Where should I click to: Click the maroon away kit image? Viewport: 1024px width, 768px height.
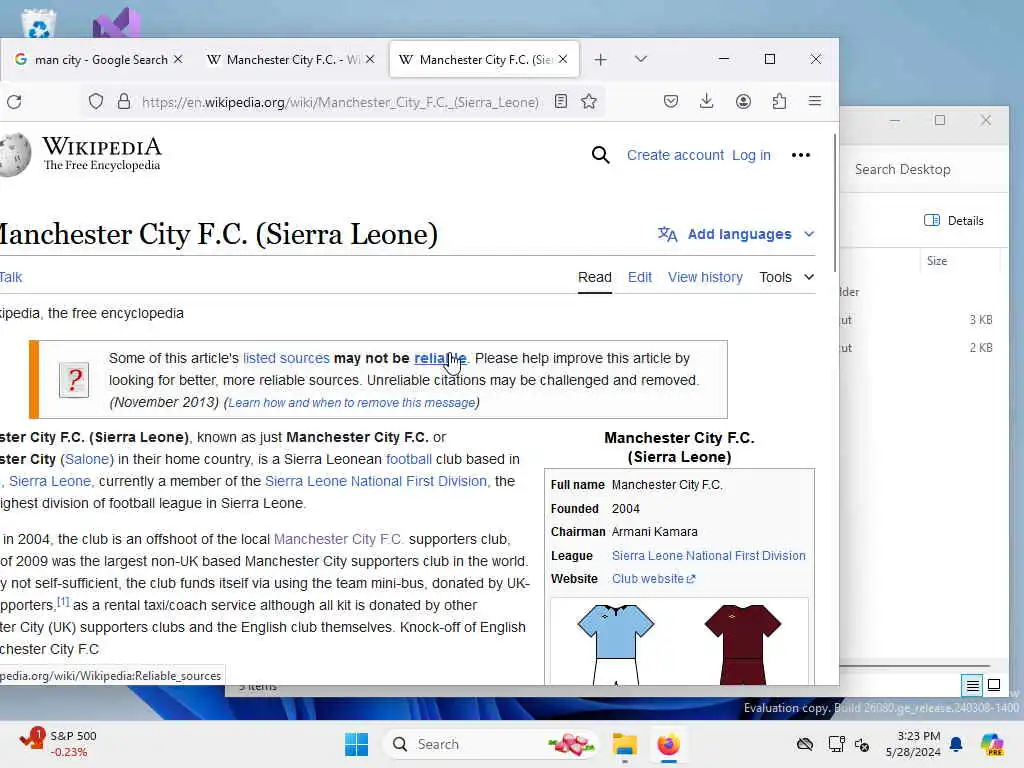pos(743,645)
